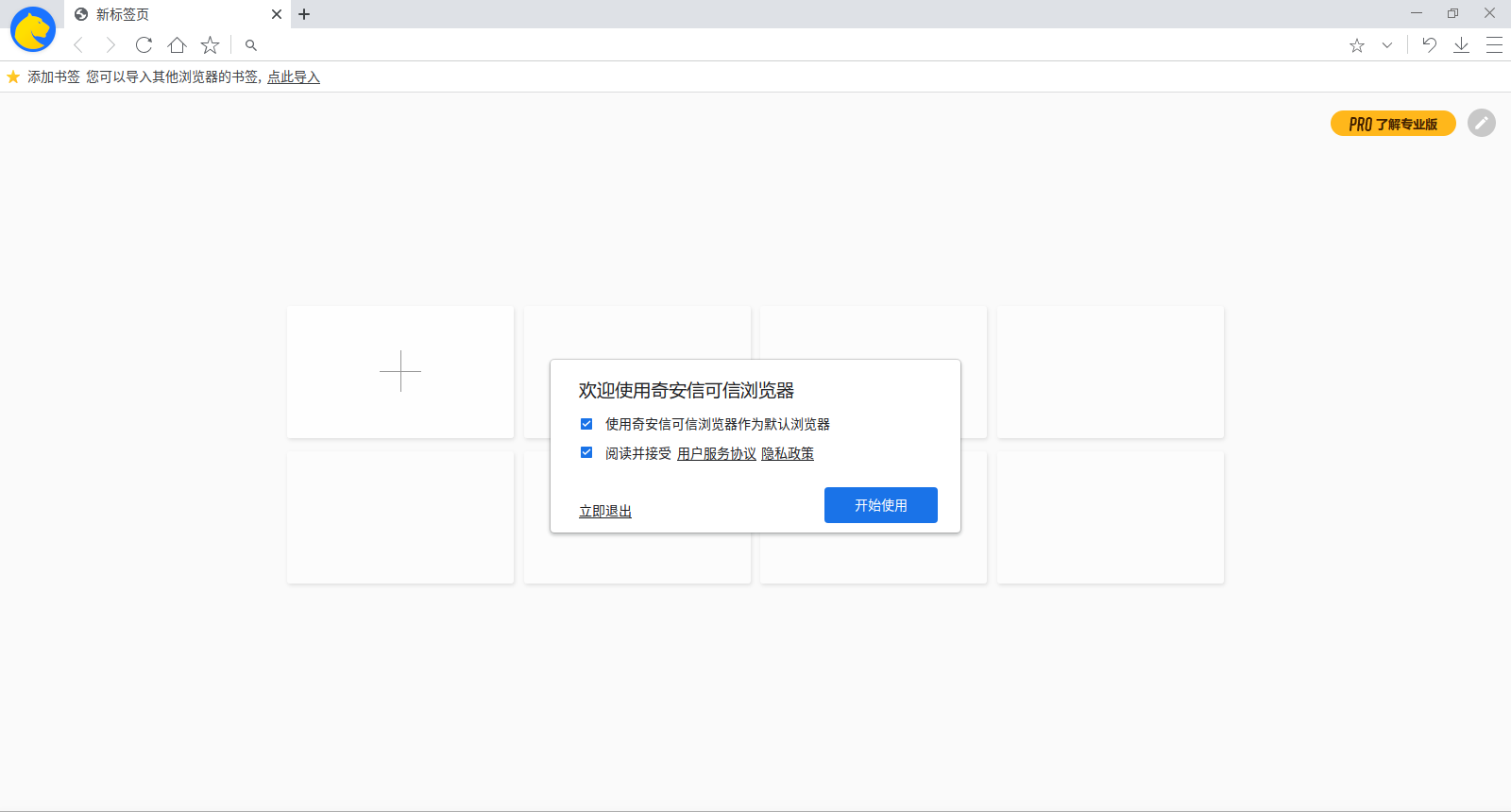Open a new tab with plus button
Viewport: 1511px width, 812px height.
(x=304, y=14)
